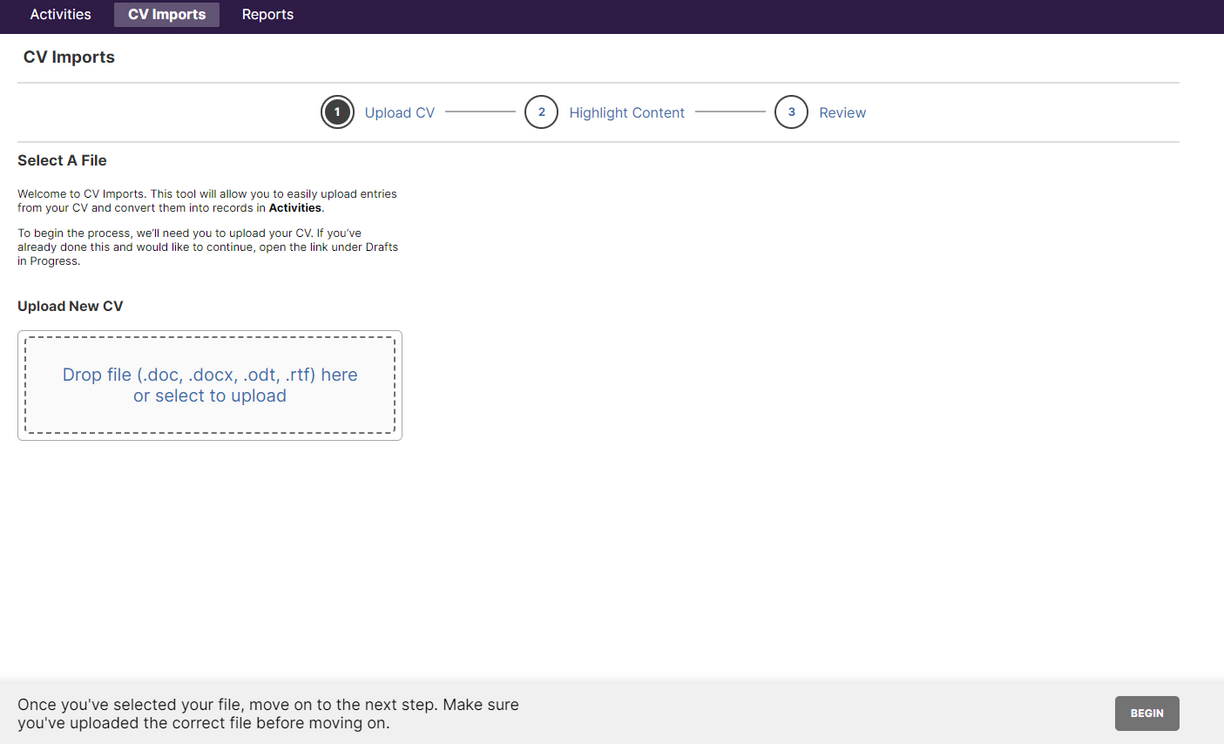Click the step 1 Upload CV circle

337,112
